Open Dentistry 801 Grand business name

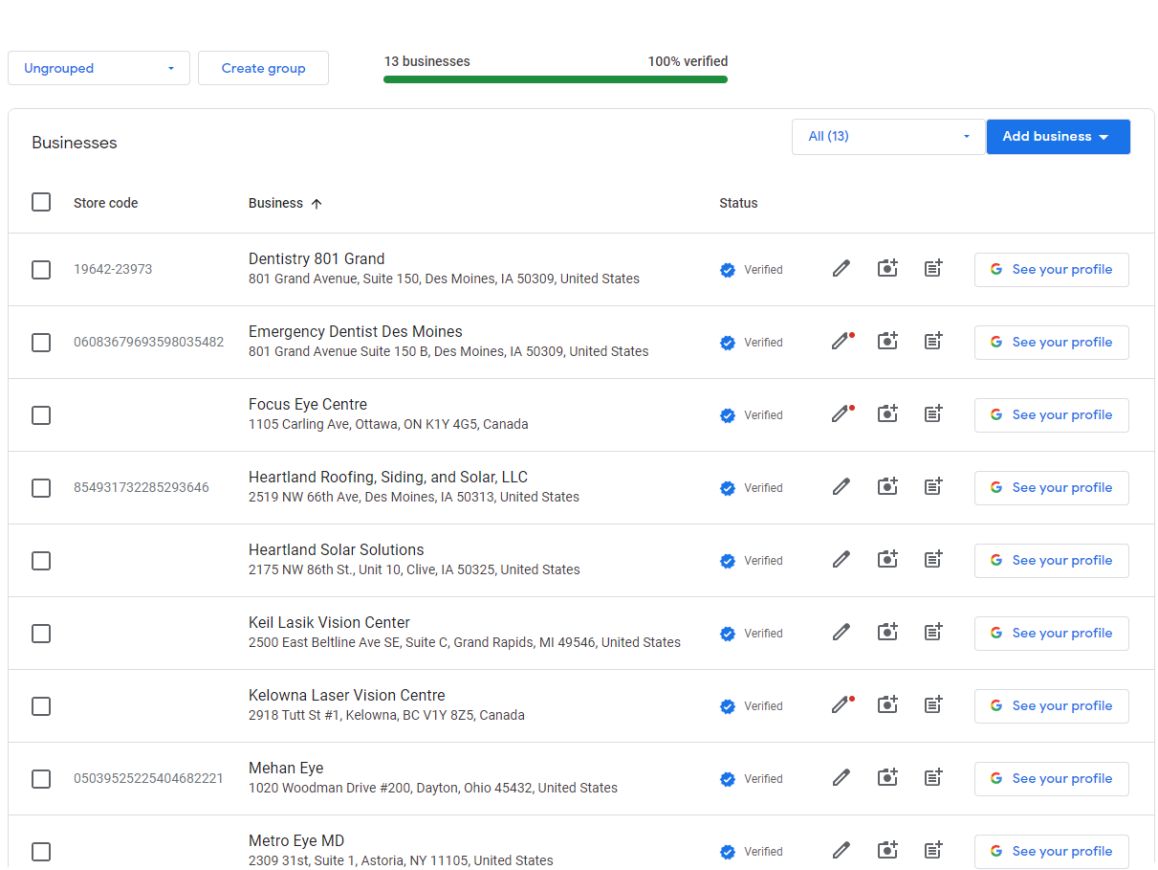[x=316, y=258]
